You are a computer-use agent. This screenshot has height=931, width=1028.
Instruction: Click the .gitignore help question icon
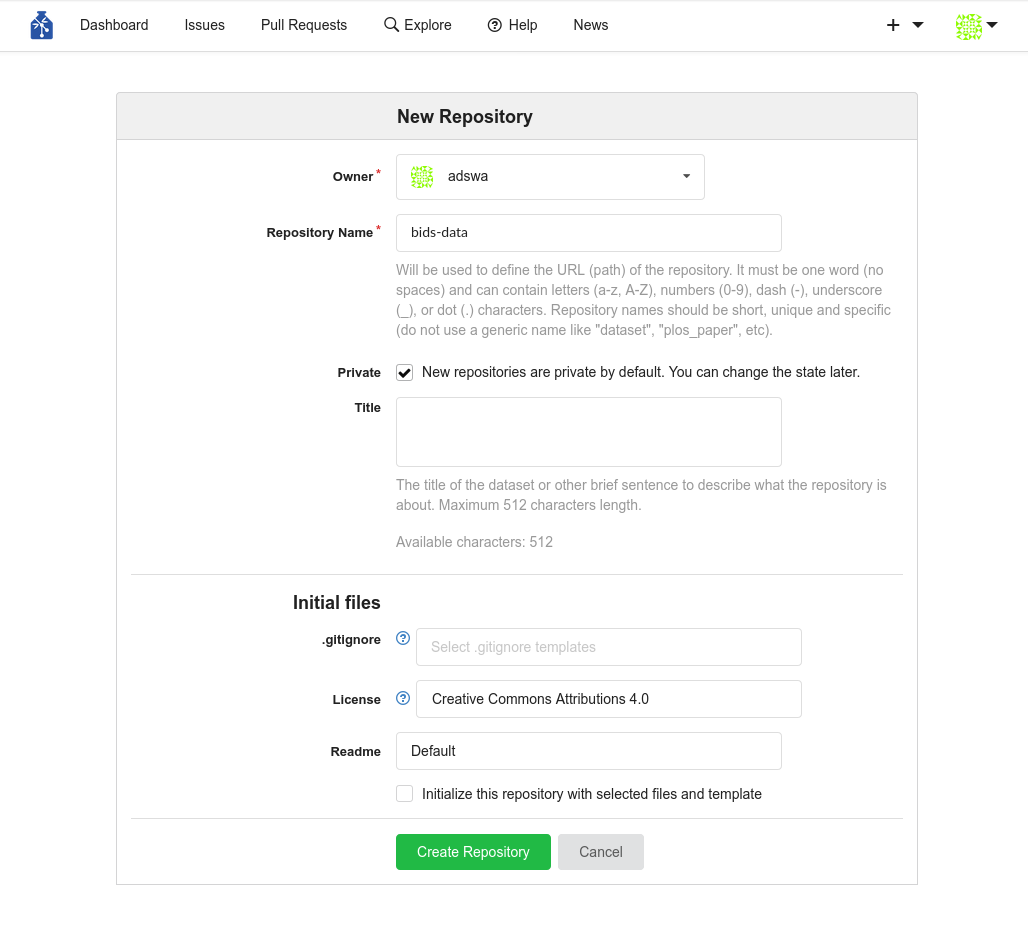tap(403, 638)
